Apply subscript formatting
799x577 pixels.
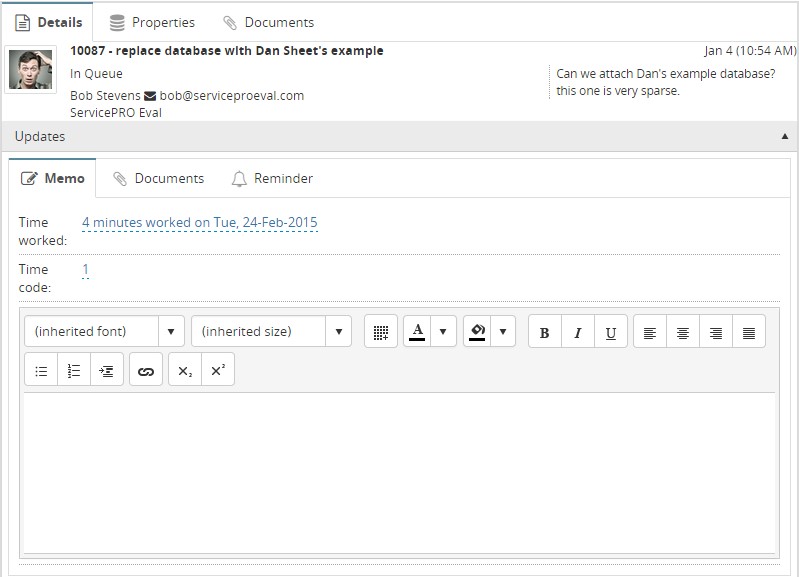pos(185,370)
